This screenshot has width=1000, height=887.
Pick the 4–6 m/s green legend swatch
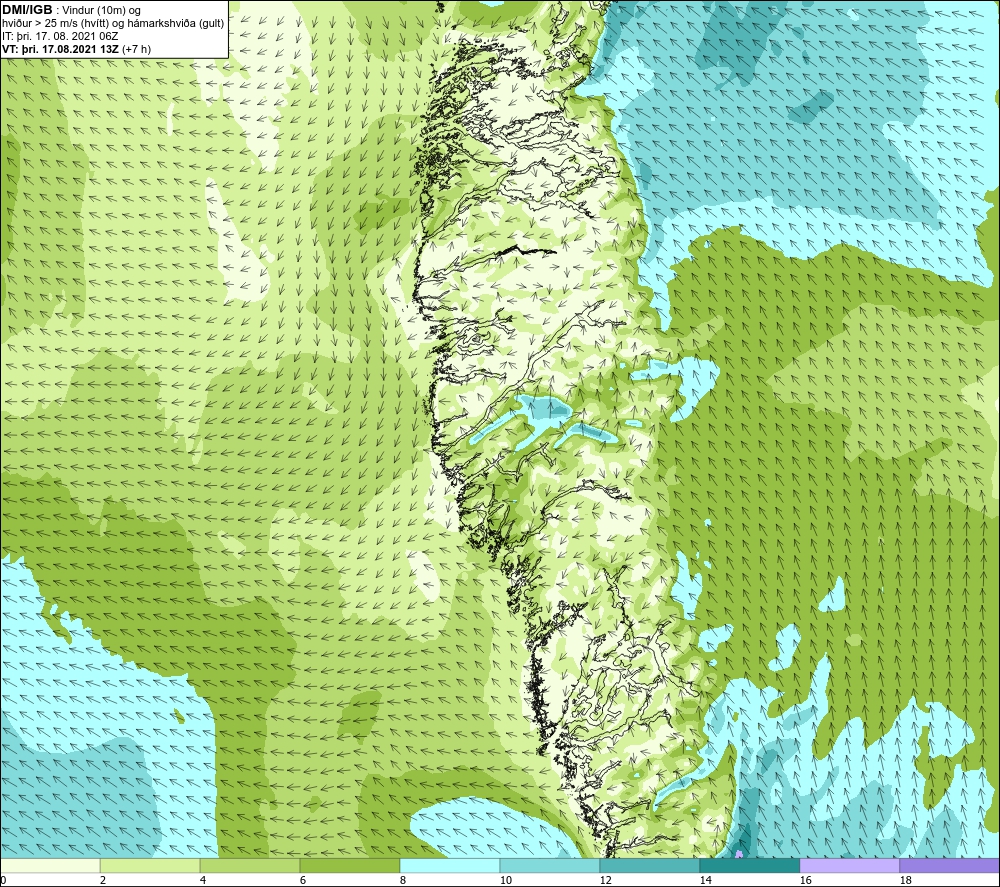[x=250, y=865]
